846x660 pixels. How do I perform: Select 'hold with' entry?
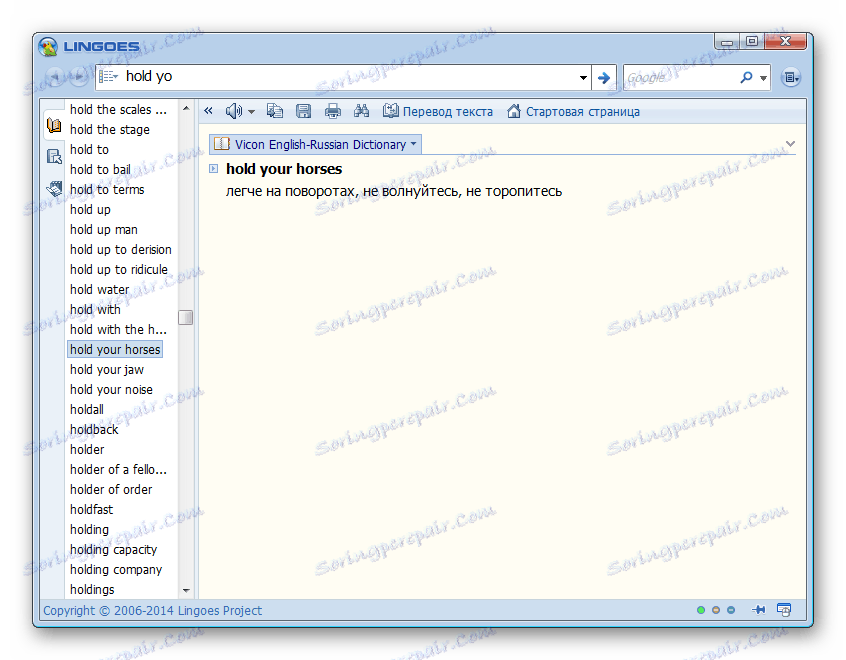[95, 309]
